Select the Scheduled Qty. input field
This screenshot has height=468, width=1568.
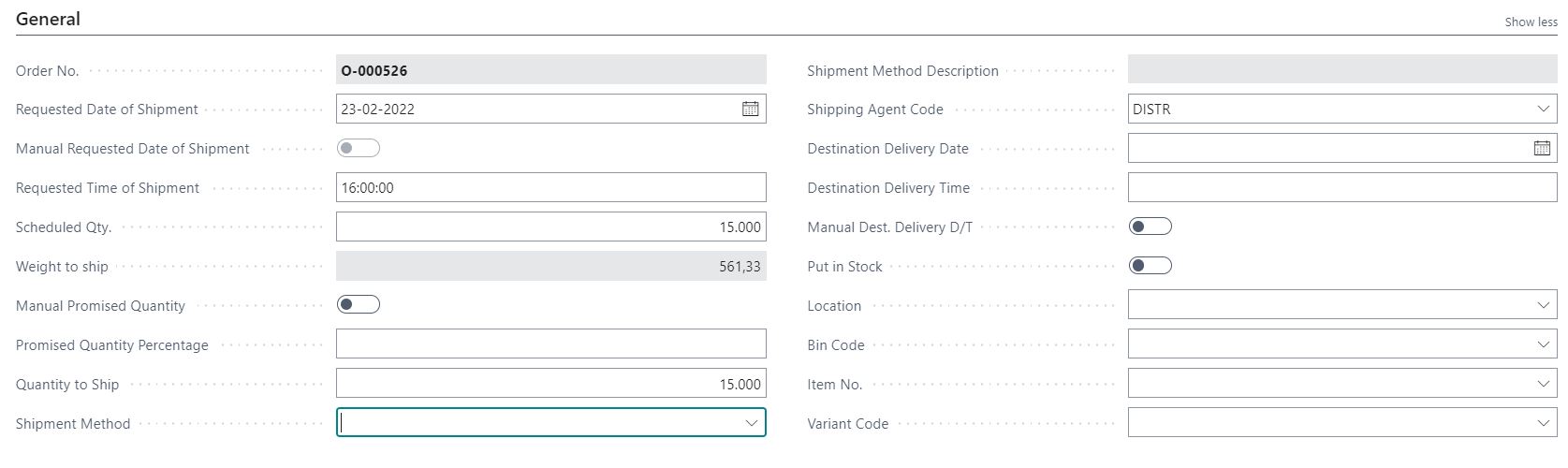pos(550,227)
